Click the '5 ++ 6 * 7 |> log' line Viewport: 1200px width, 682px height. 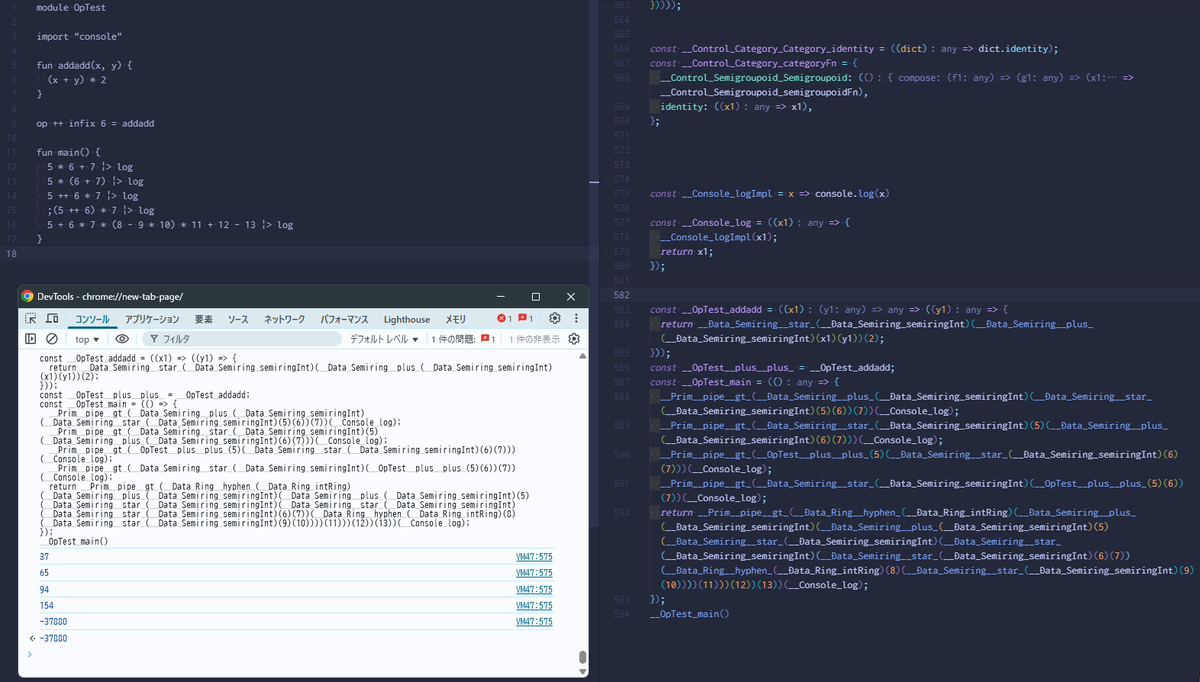click(x=92, y=196)
